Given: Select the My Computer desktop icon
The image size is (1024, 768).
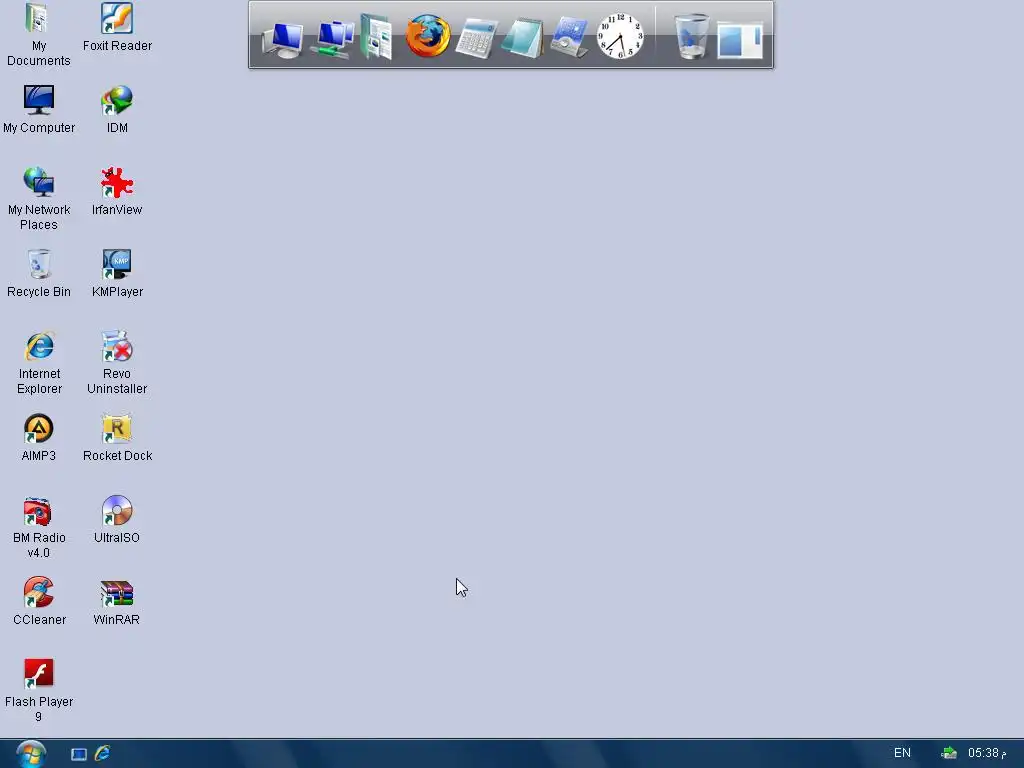Looking at the screenshot, I should pos(39,109).
